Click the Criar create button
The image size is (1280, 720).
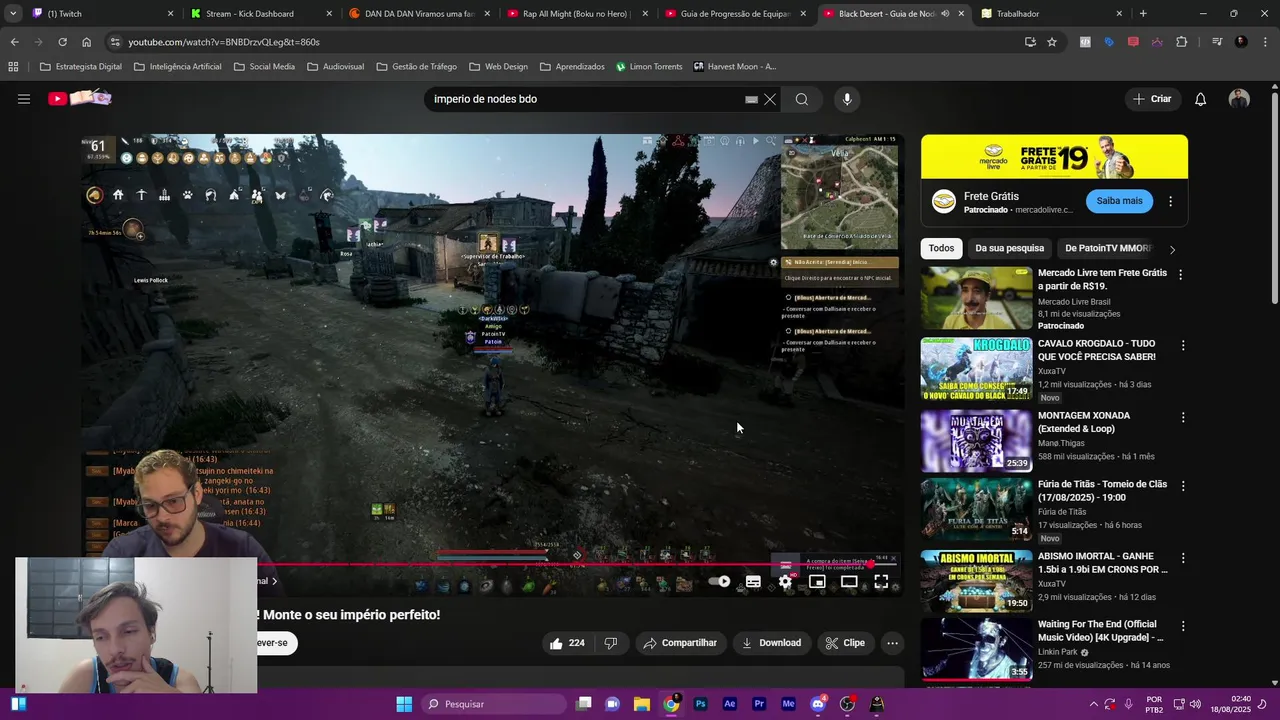point(1152,99)
